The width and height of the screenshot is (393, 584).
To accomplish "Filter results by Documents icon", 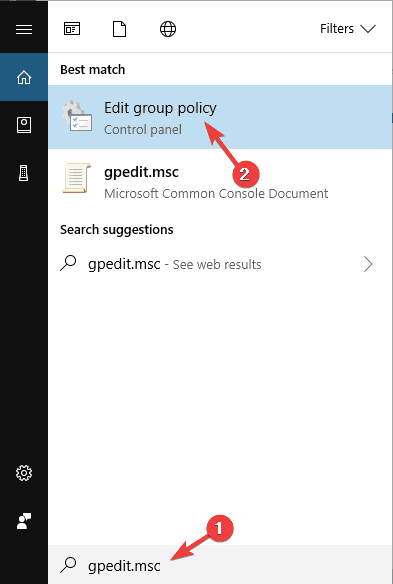I will click(x=119, y=29).
